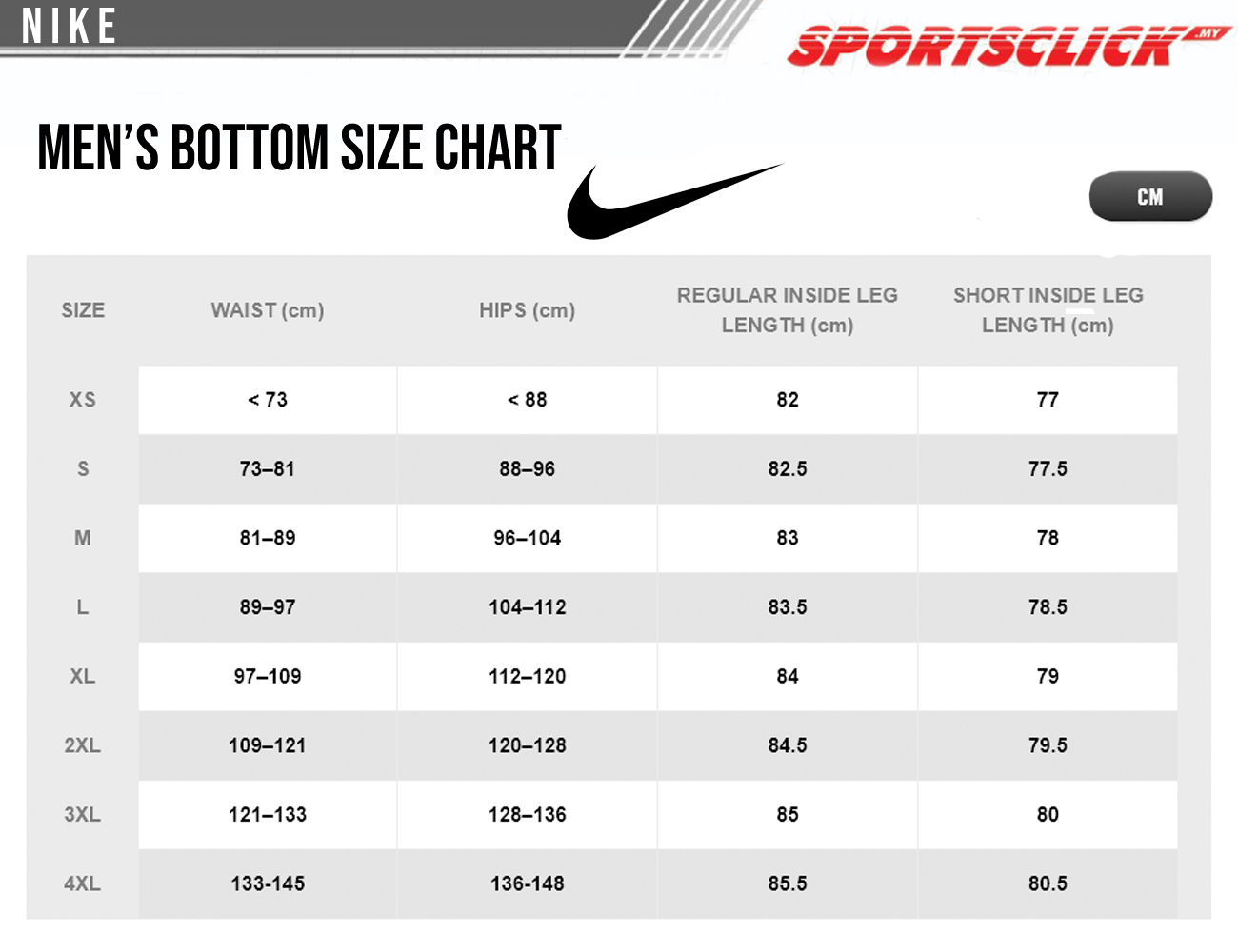Click Short Inside Leg Length header
This screenshot has height=952, width=1238.
1048,310
